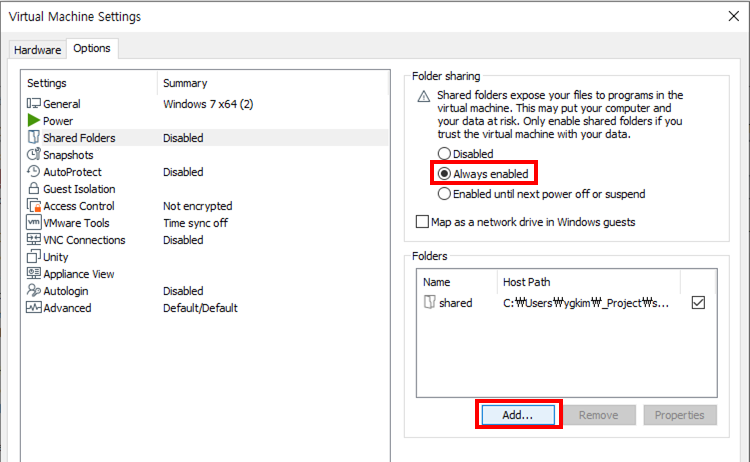This screenshot has width=750, height=462.
Task: Click the Settings column header
Action: [x=46, y=83]
